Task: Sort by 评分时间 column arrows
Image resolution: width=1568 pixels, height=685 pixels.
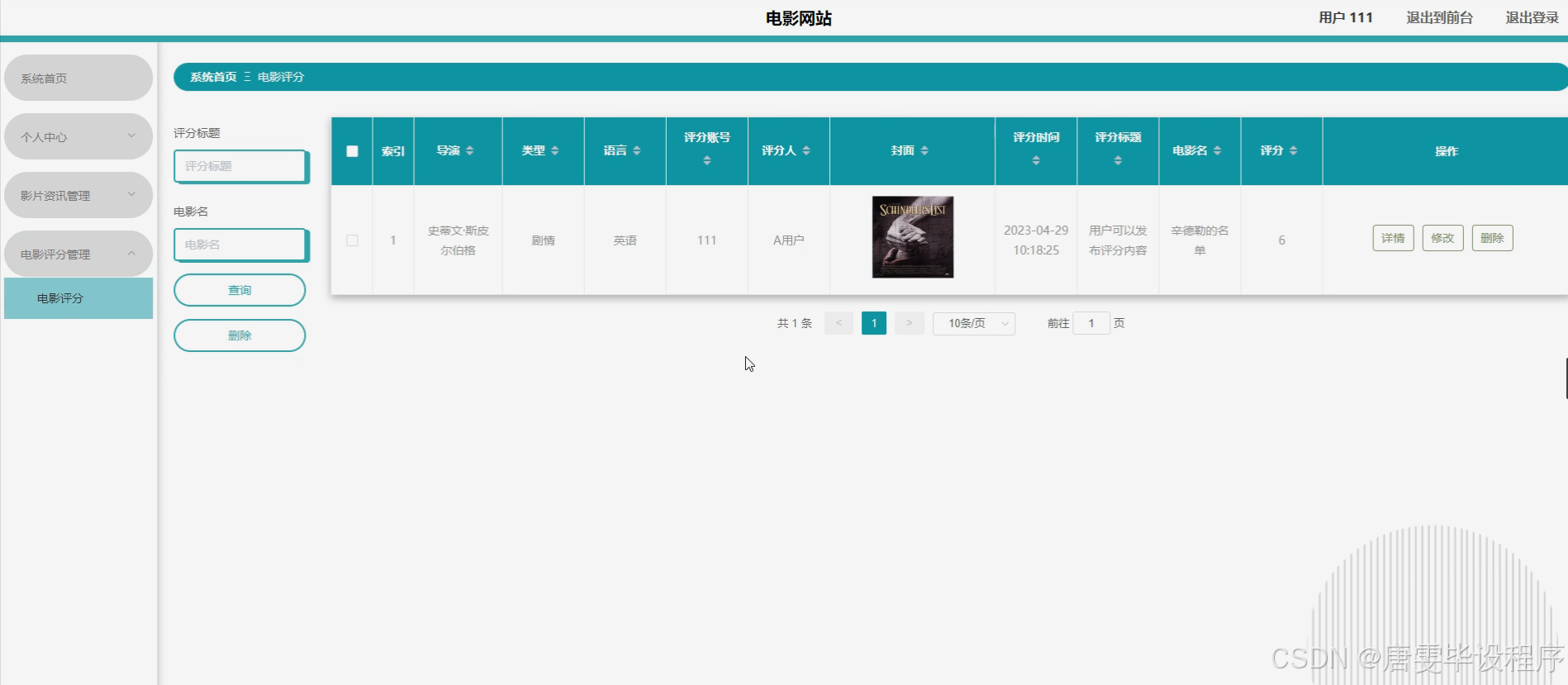Action: pos(1036,160)
